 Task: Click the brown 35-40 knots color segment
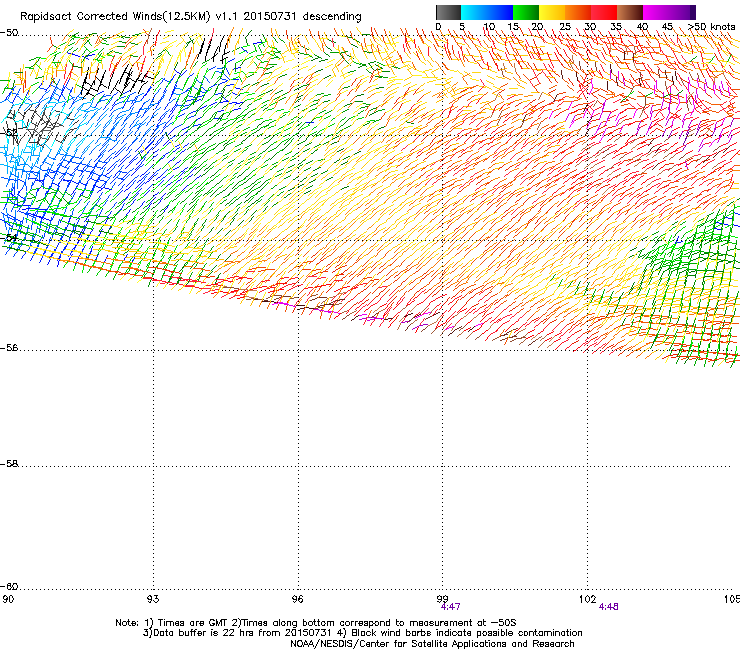click(630, 12)
